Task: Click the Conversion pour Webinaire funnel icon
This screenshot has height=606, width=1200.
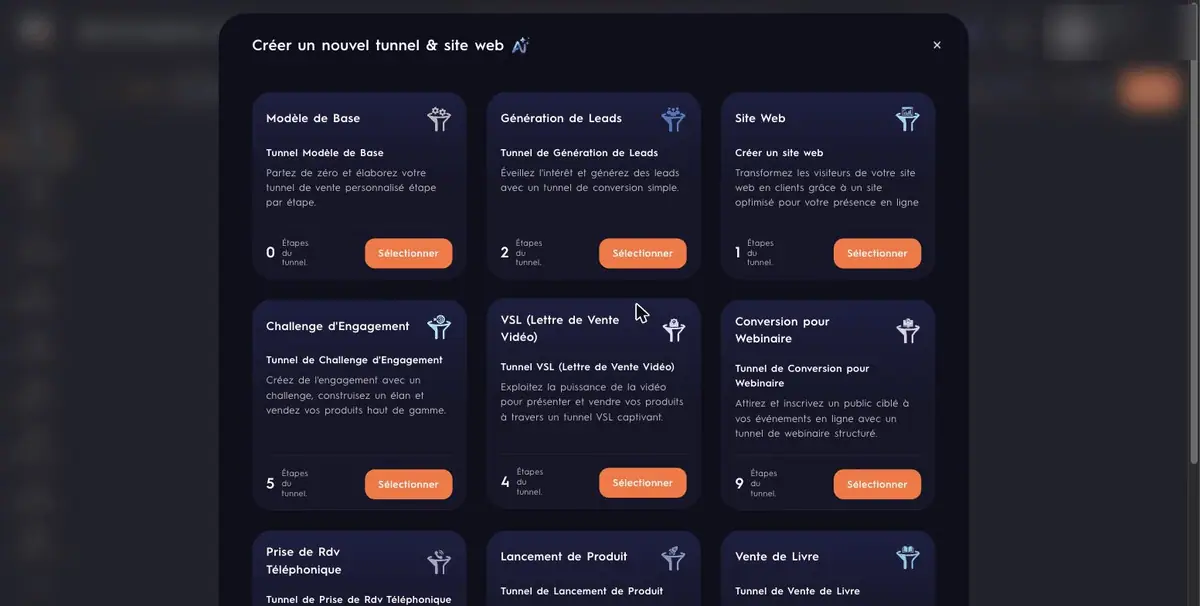Action: 907,331
